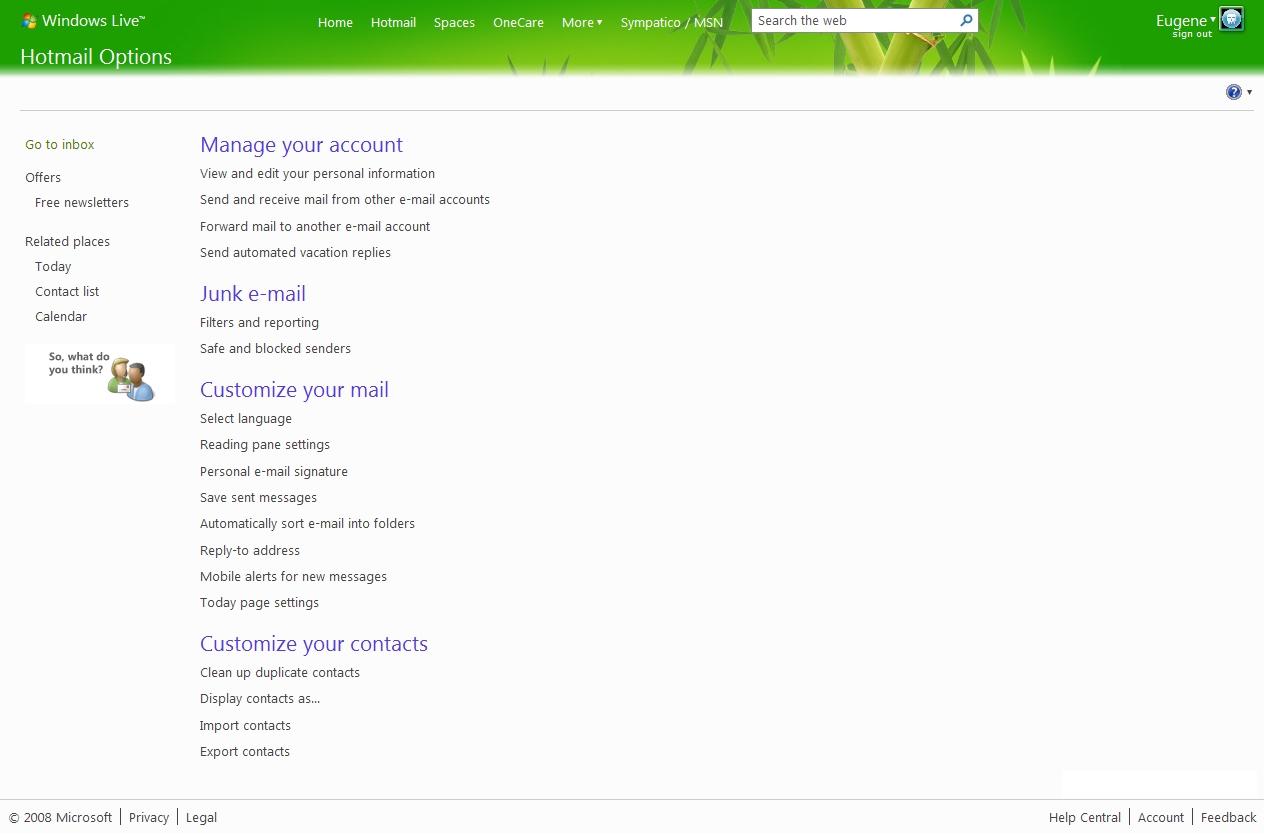
Task: Click the Privacy footer link
Action: tap(149, 817)
